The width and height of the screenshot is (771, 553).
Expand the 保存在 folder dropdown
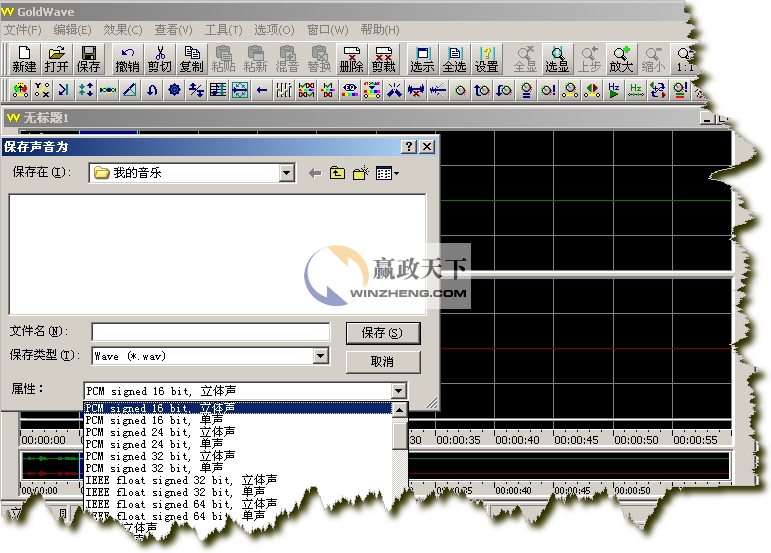coord(287,173)
